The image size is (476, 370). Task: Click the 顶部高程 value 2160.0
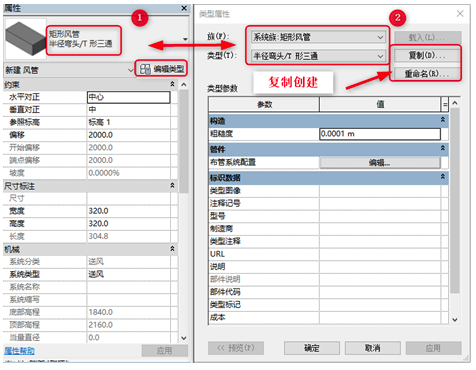(x=128, y=325)
